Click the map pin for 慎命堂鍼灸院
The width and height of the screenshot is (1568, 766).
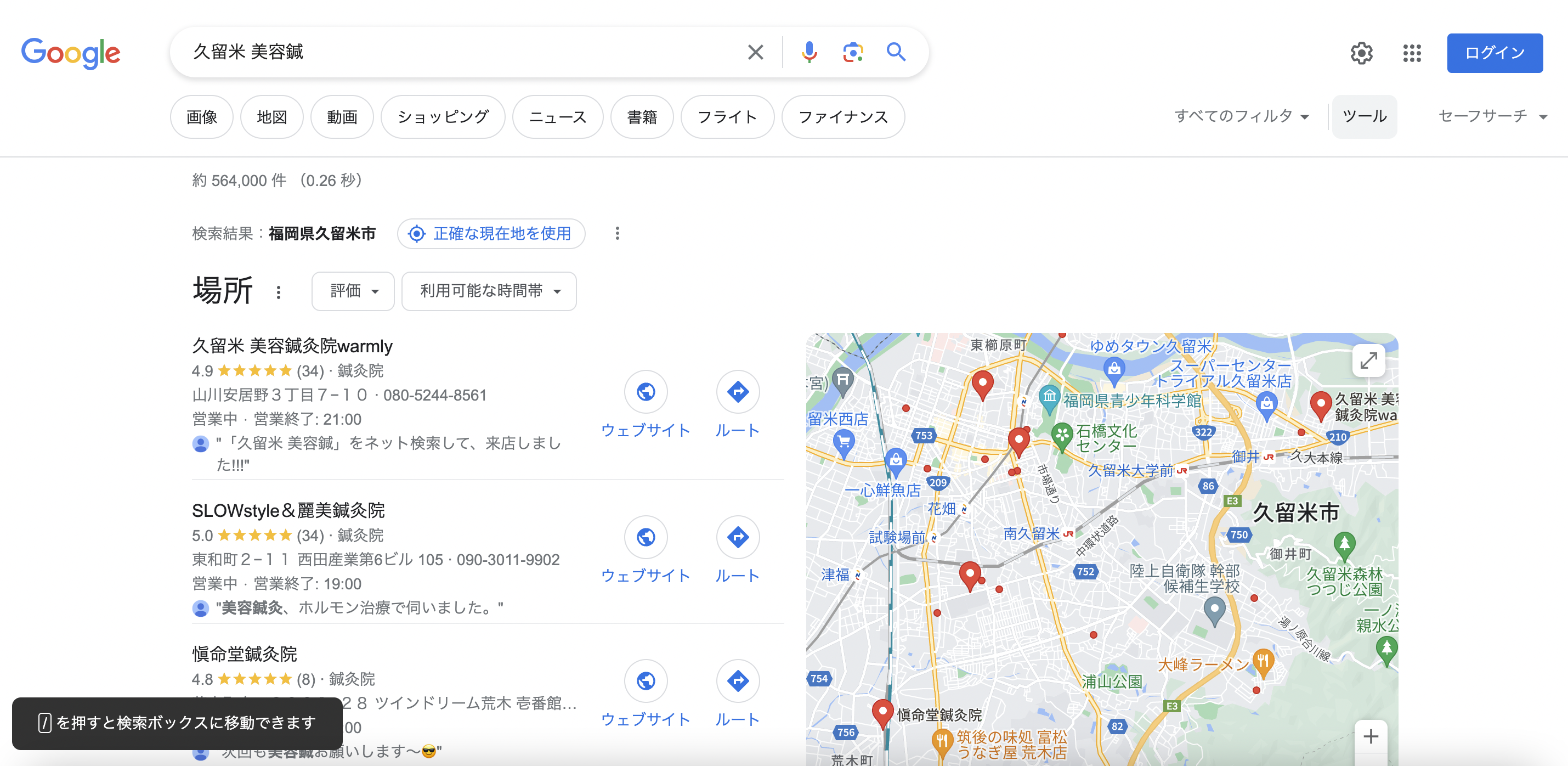pyautogui.click(x=882, y=712)
